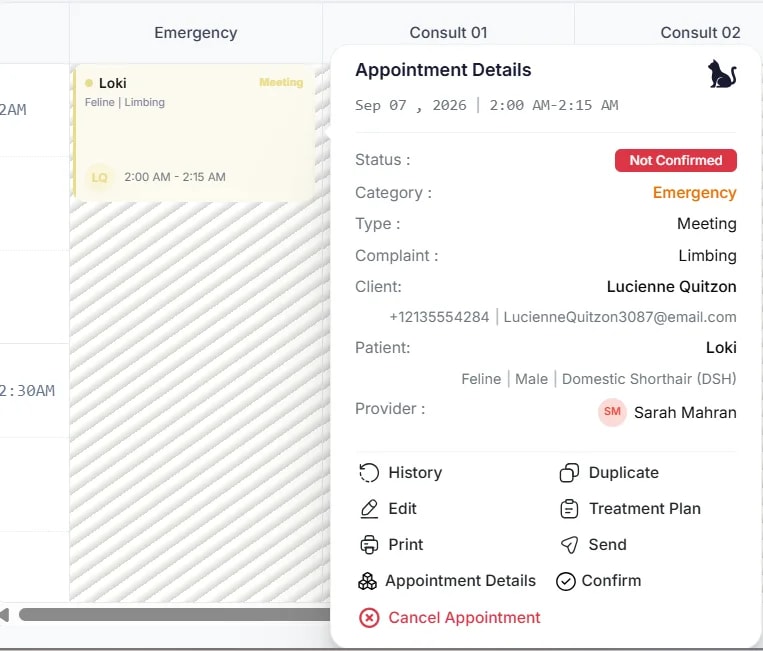
Task: Click phone number +12135554284
Action: pyautogui.click(x=439, y=317)
